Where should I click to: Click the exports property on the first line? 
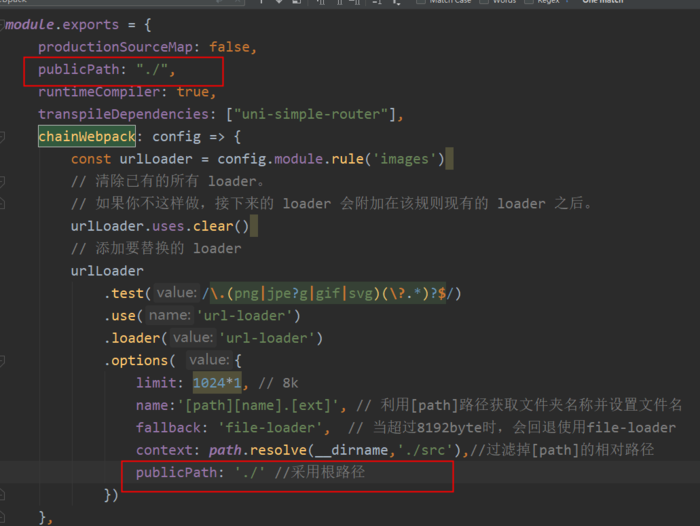coord(91,25)
